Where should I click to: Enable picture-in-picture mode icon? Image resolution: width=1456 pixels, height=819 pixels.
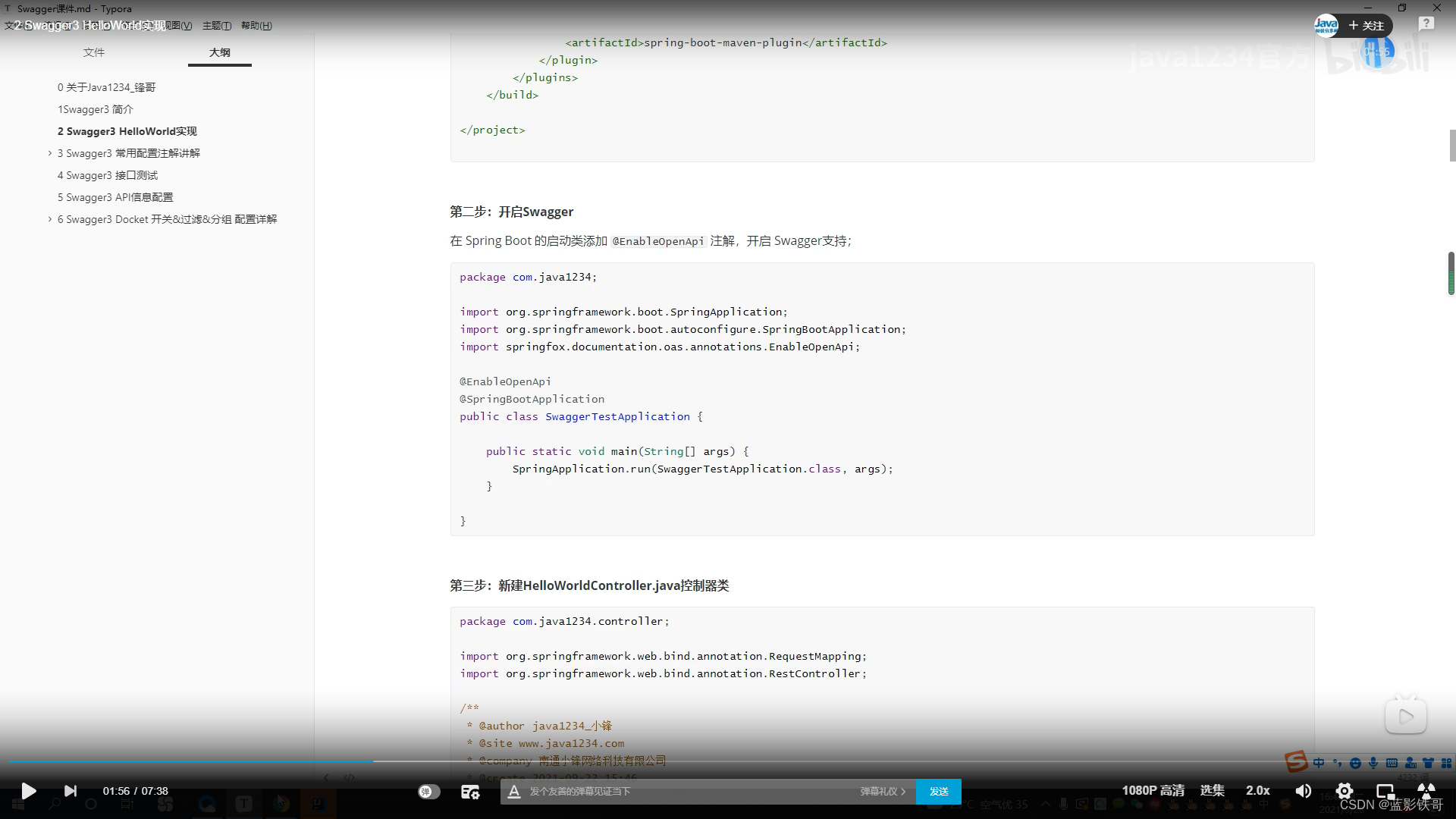click(x=1385, y=791)
